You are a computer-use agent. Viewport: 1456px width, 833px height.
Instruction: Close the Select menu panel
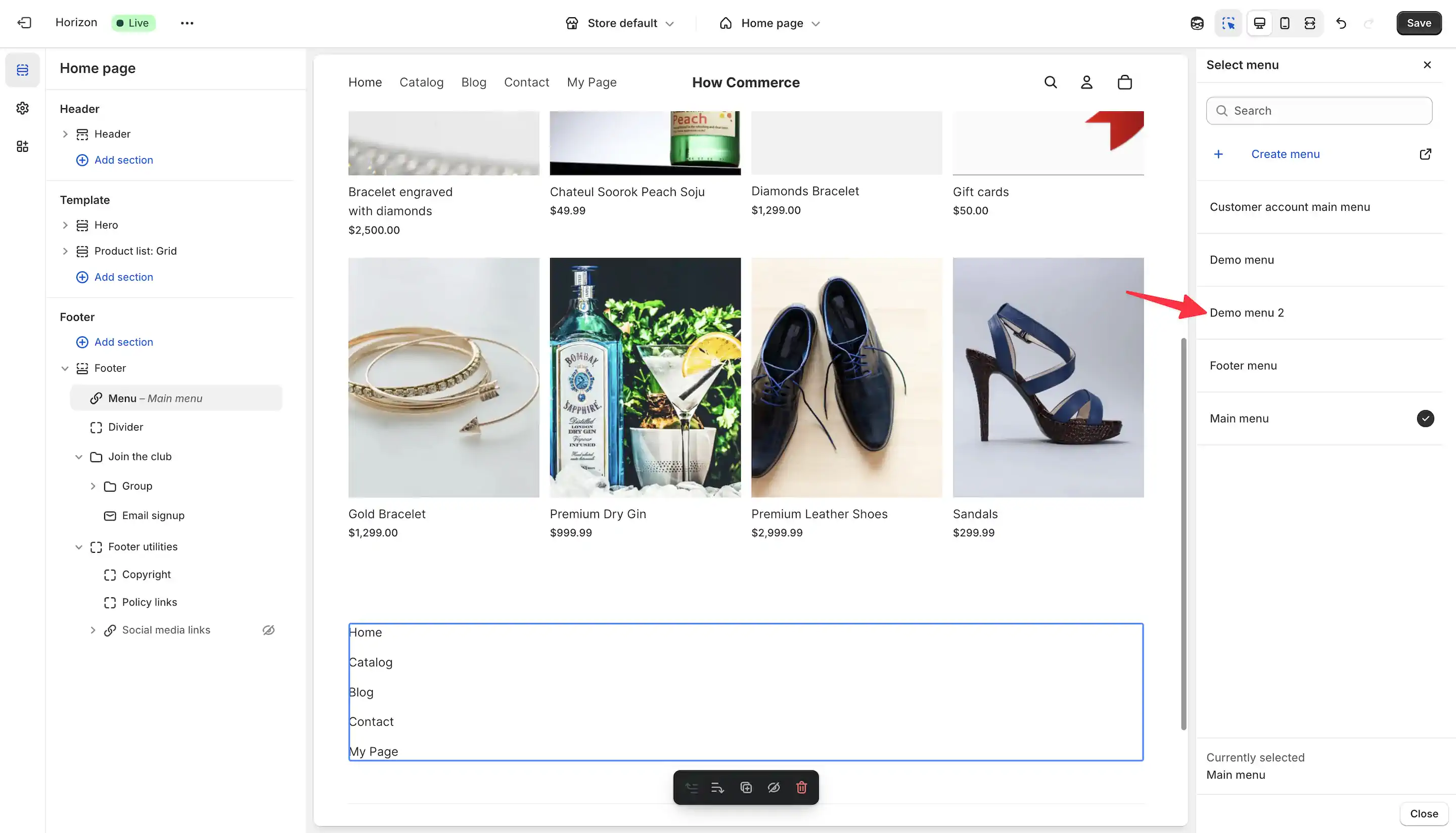click(1427, 65)
